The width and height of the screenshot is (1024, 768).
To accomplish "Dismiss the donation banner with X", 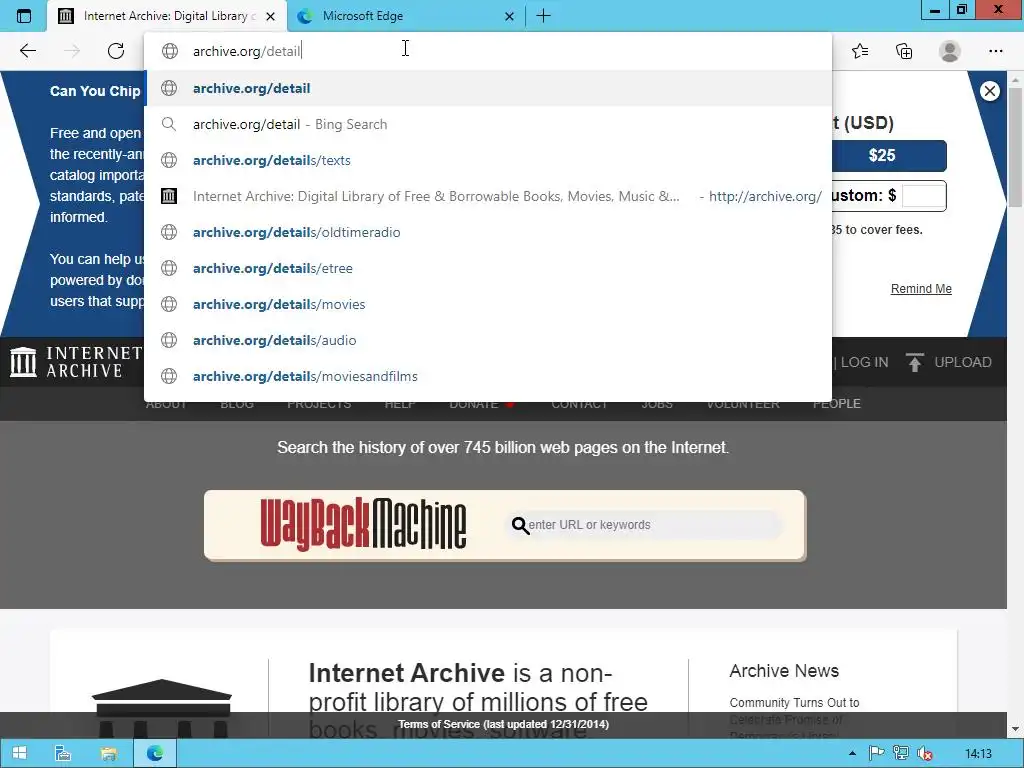I will (x=989, y=91).
